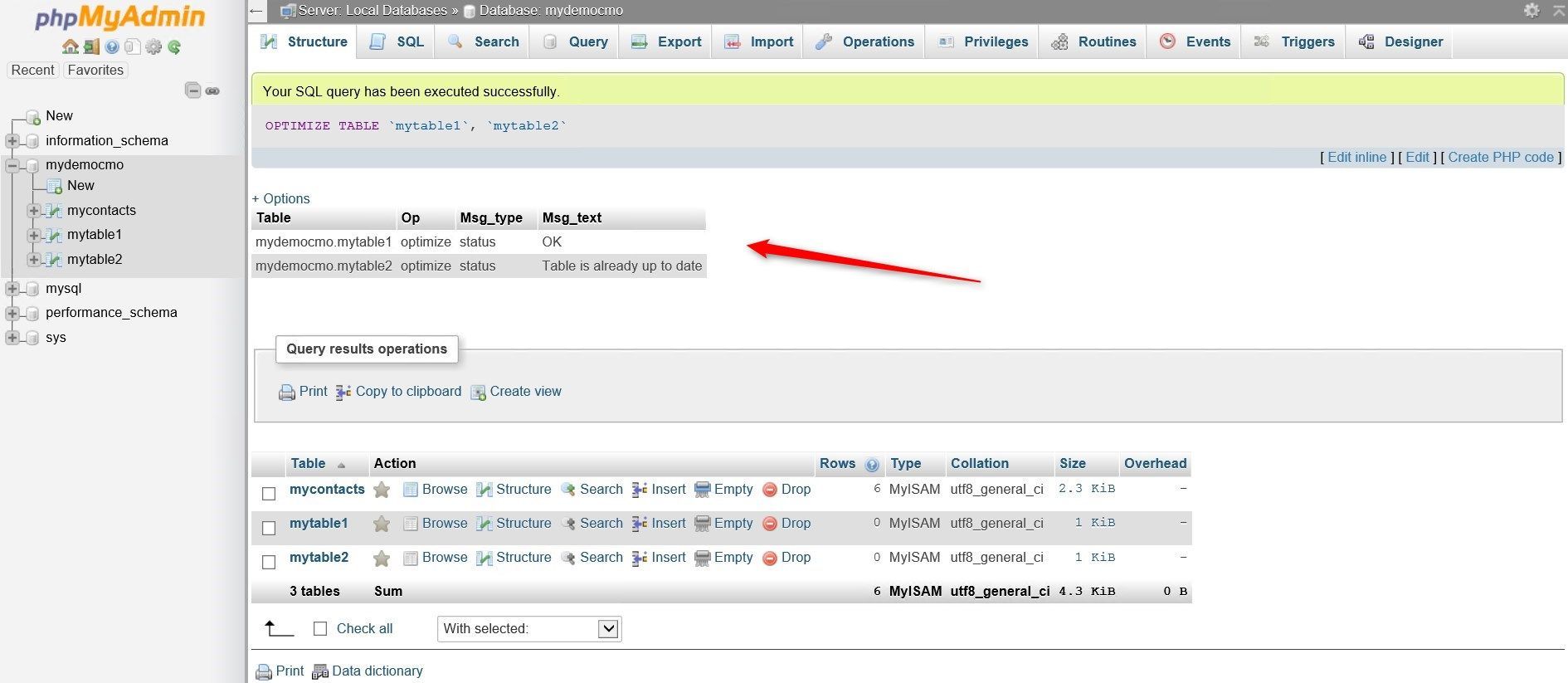Click the Edit inline link
This screenshot has height=683, width=1568.
point(1356,158)
